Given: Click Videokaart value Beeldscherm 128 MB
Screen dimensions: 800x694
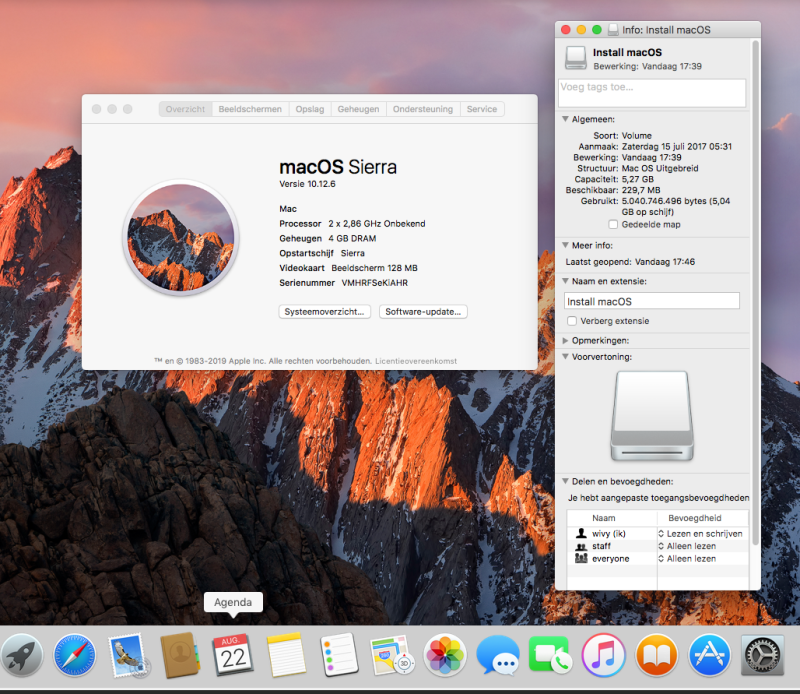Looking at the screenshot, I should click(374, 268).
